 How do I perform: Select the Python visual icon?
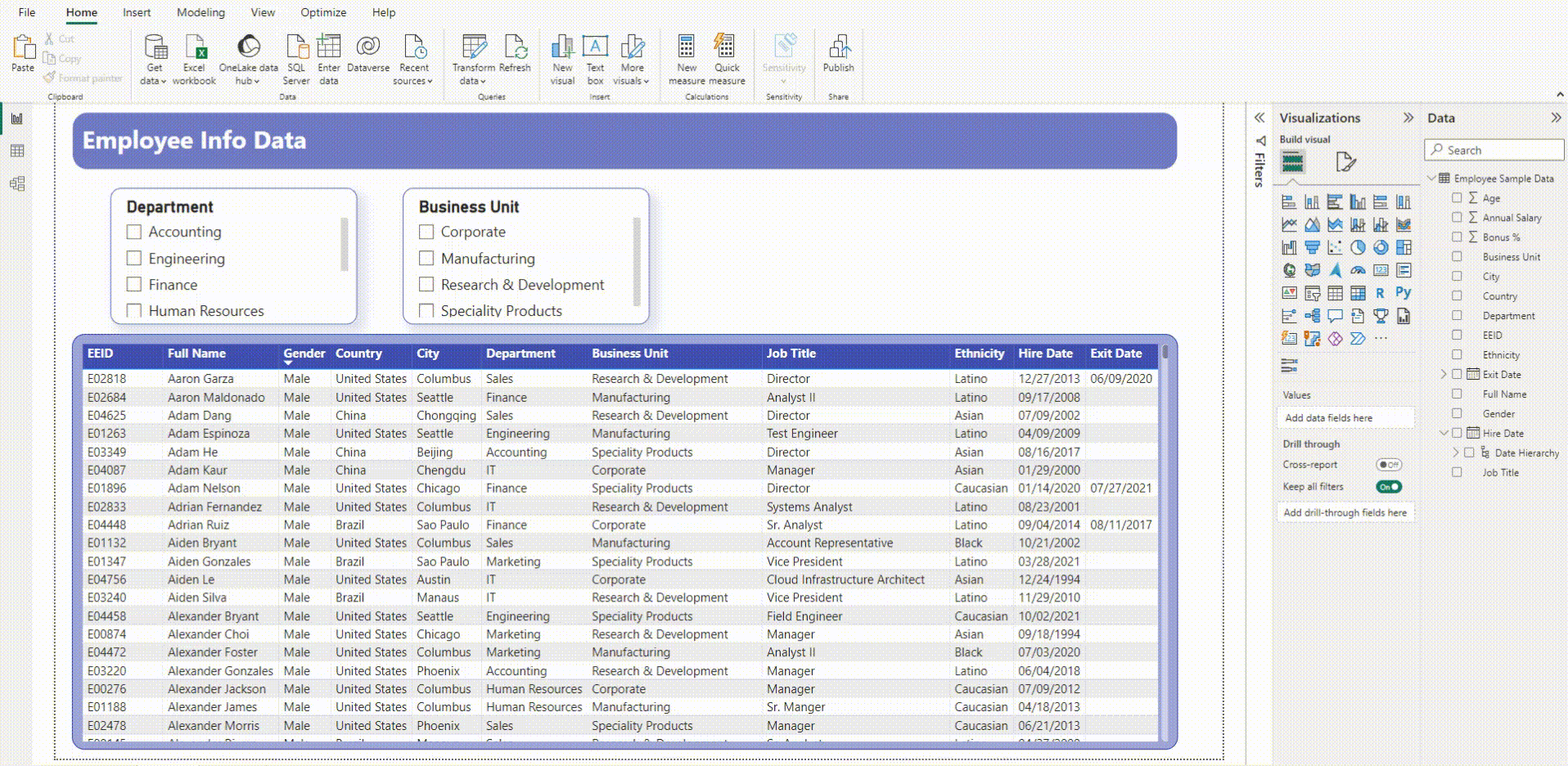click(x=1404, y=293)
